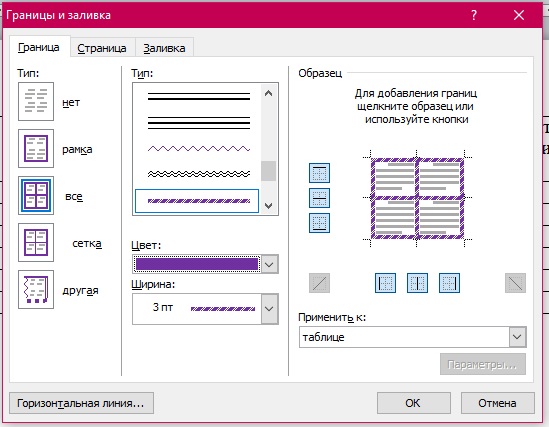Toggle the top border button
Viewport: 549px width, 427px height.
(319, 173)
